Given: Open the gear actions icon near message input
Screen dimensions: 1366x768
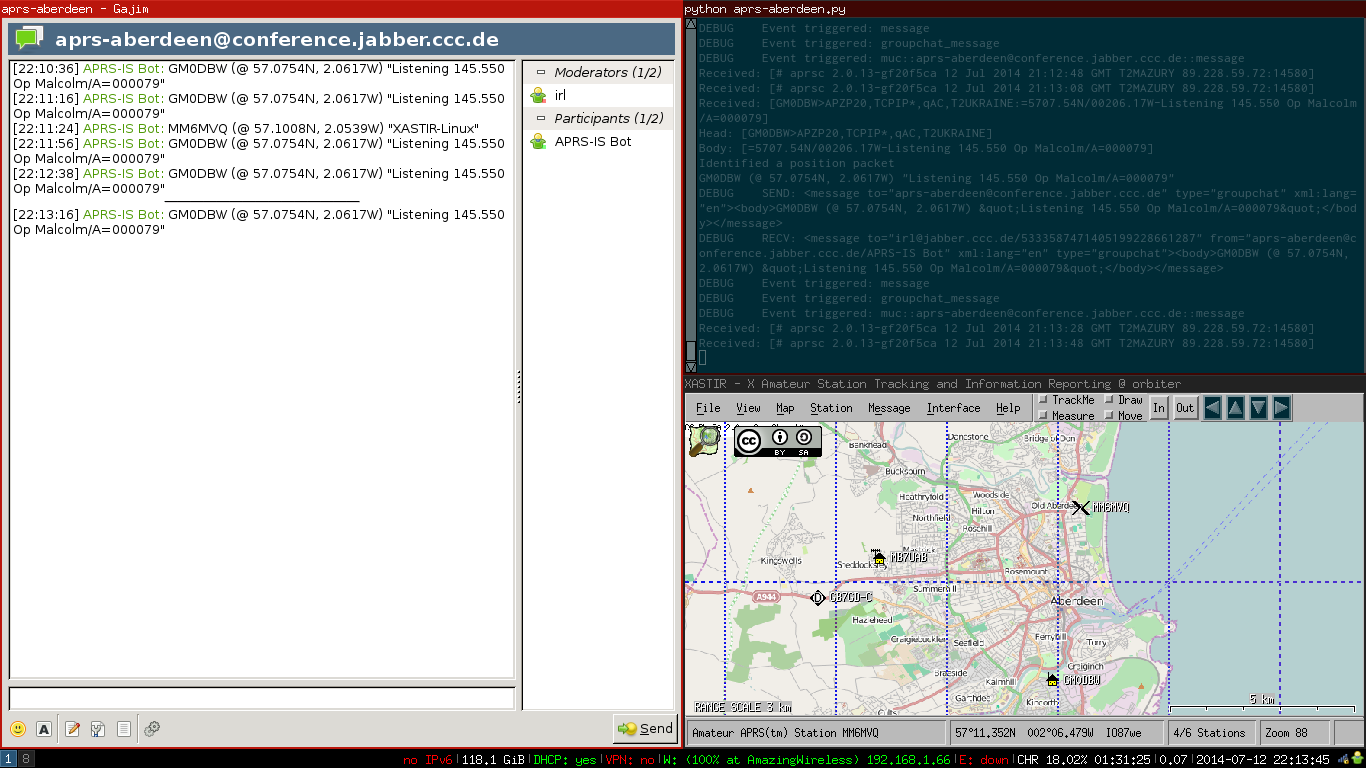Looking at the screenshot, I should (152, 729).
